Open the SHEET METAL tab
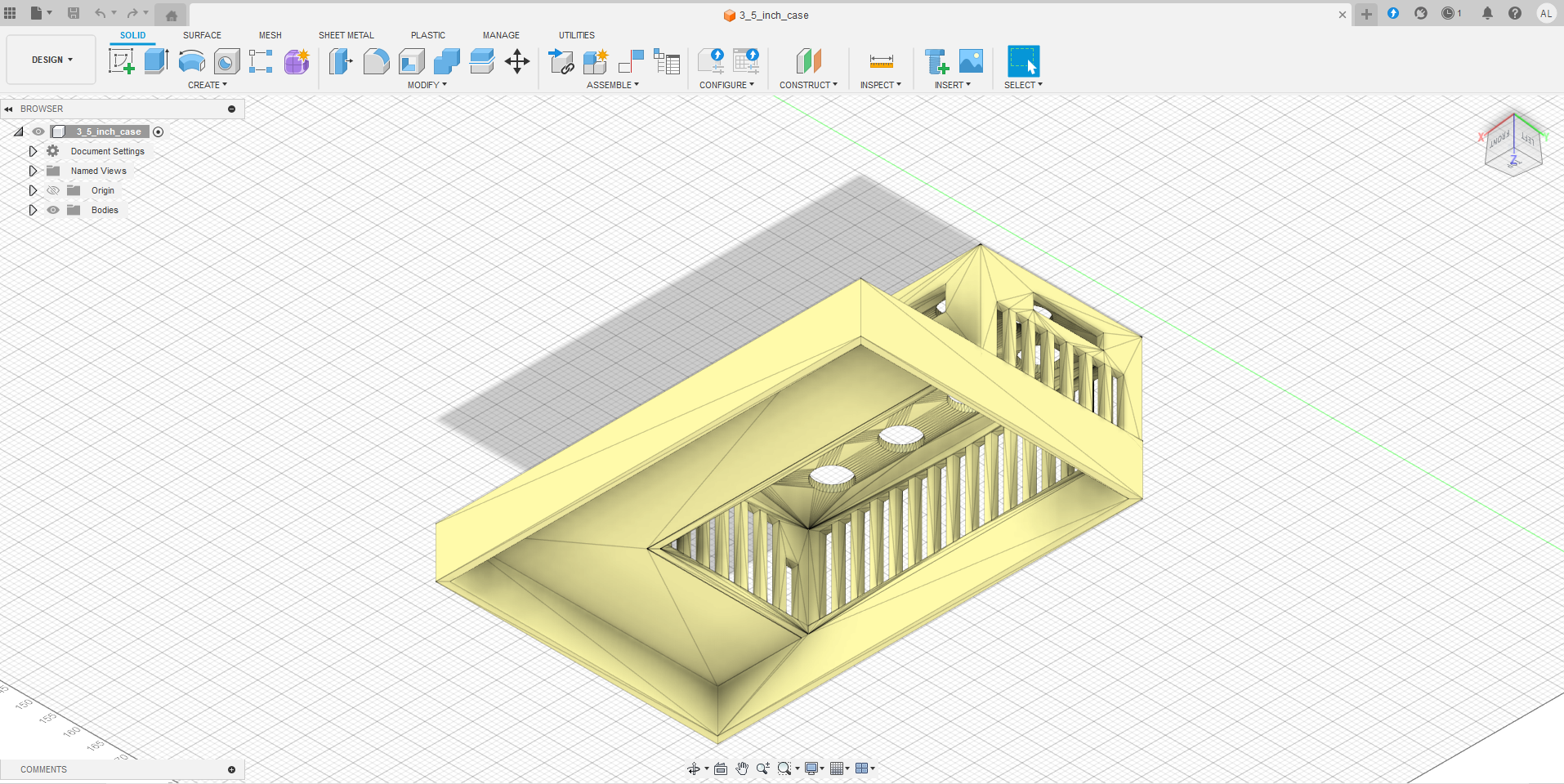Image resolution: width=1564 pixels, height=784 pixels. click(346, 35)
